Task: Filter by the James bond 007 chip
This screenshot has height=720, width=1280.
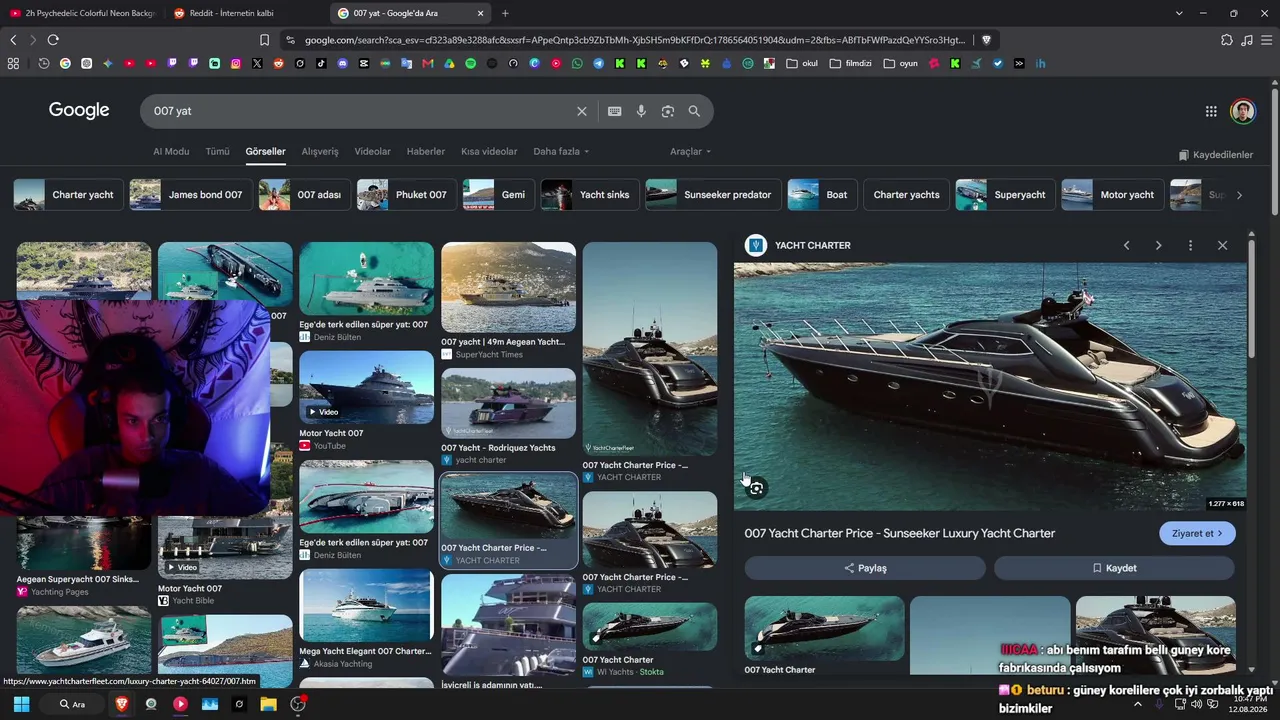Action: (x=190, y=195)
